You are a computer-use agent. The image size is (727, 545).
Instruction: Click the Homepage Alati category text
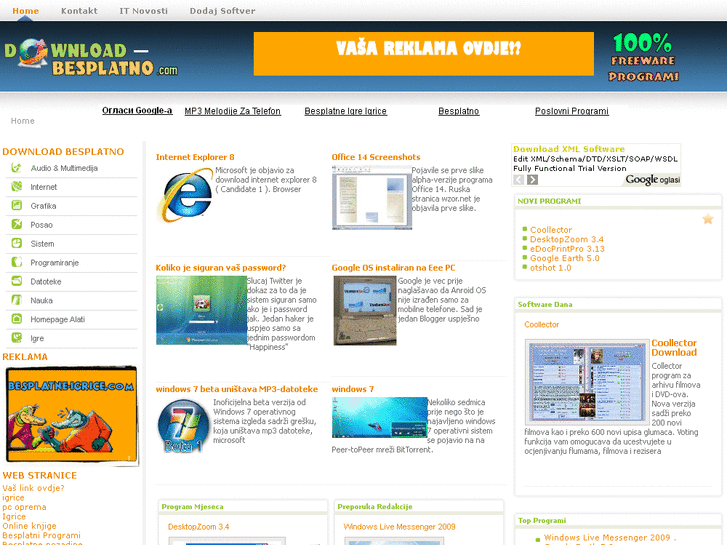click(57, 319)
